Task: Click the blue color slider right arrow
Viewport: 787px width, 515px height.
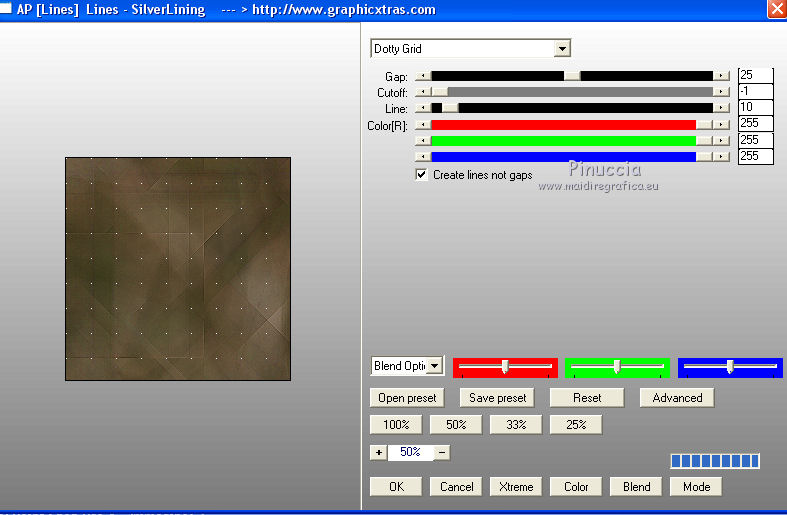Action: [721, 157]
